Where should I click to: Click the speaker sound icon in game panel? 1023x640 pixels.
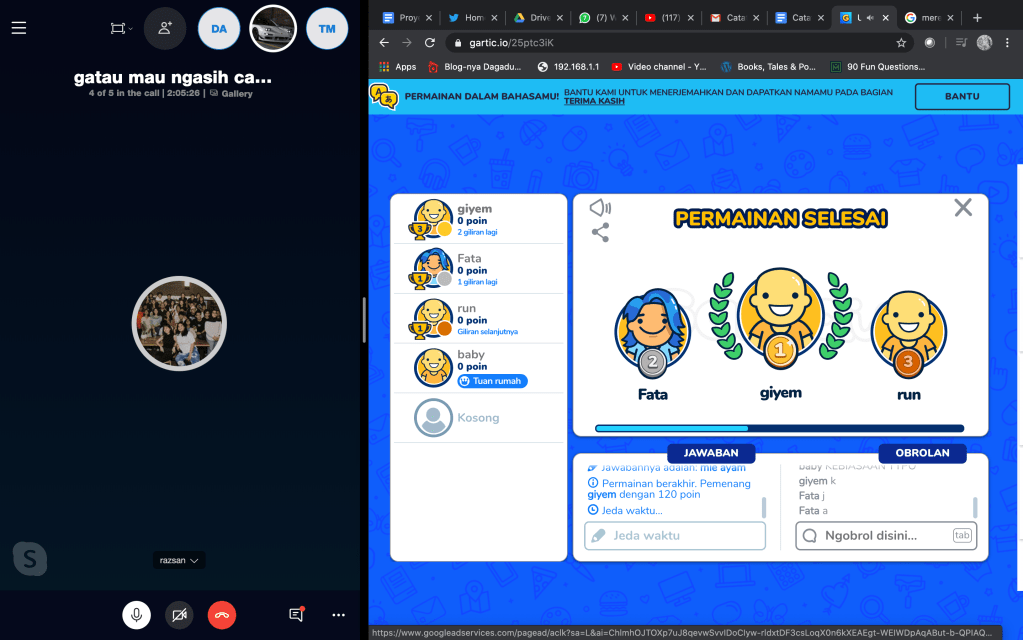coord(600,208)
